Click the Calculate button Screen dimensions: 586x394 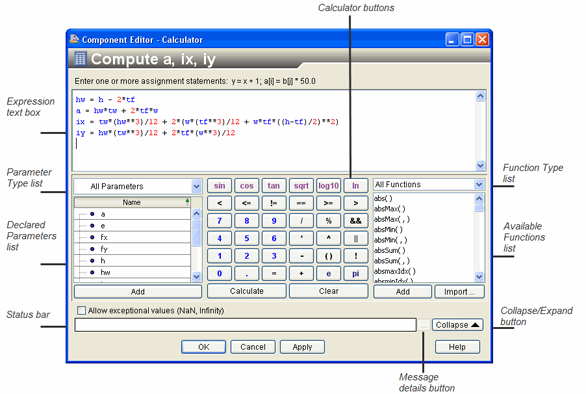[x=247, y=291]
